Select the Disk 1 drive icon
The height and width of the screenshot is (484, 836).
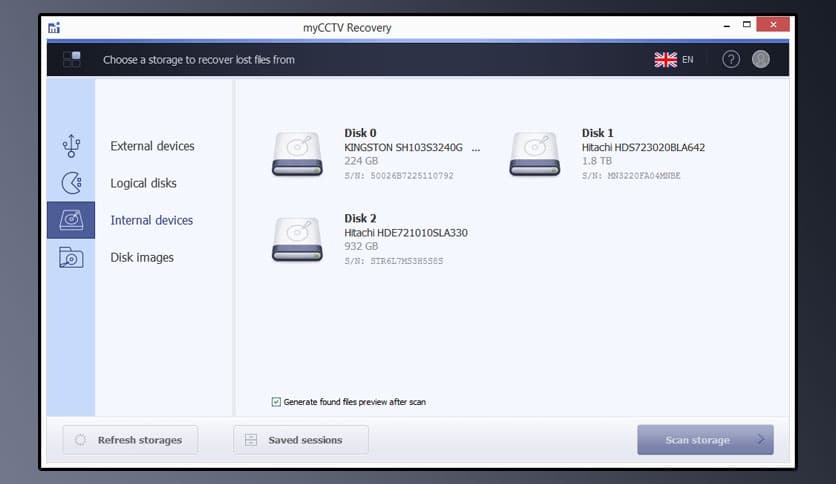tap(535, 154)
